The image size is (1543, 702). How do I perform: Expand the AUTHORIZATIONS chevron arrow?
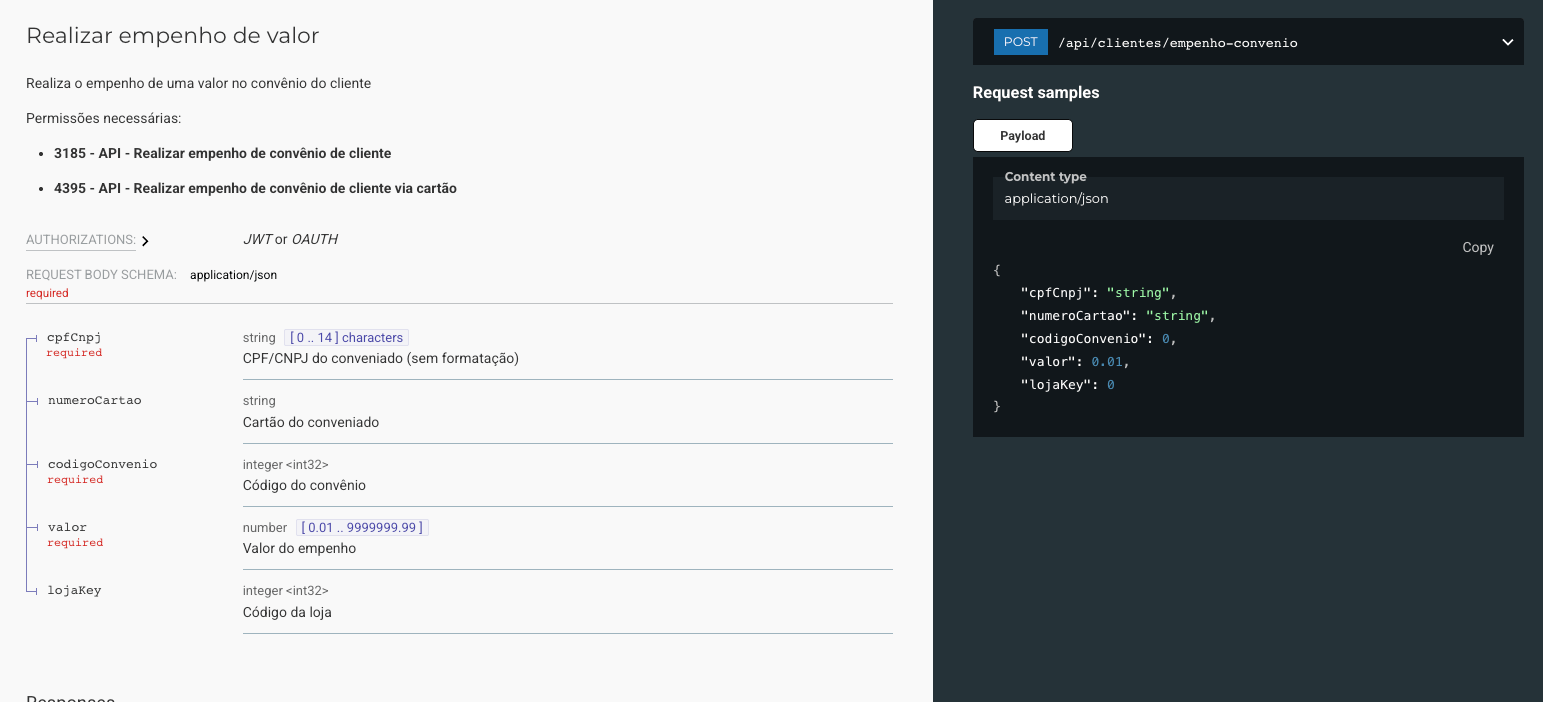tap(145, 241)
